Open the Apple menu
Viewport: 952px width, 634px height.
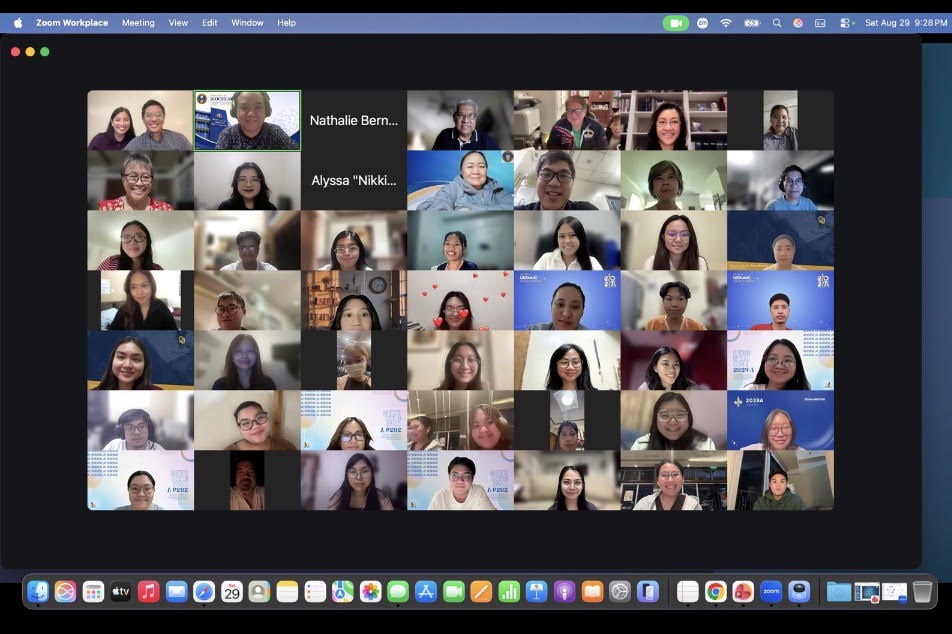[x=18, y=23]
